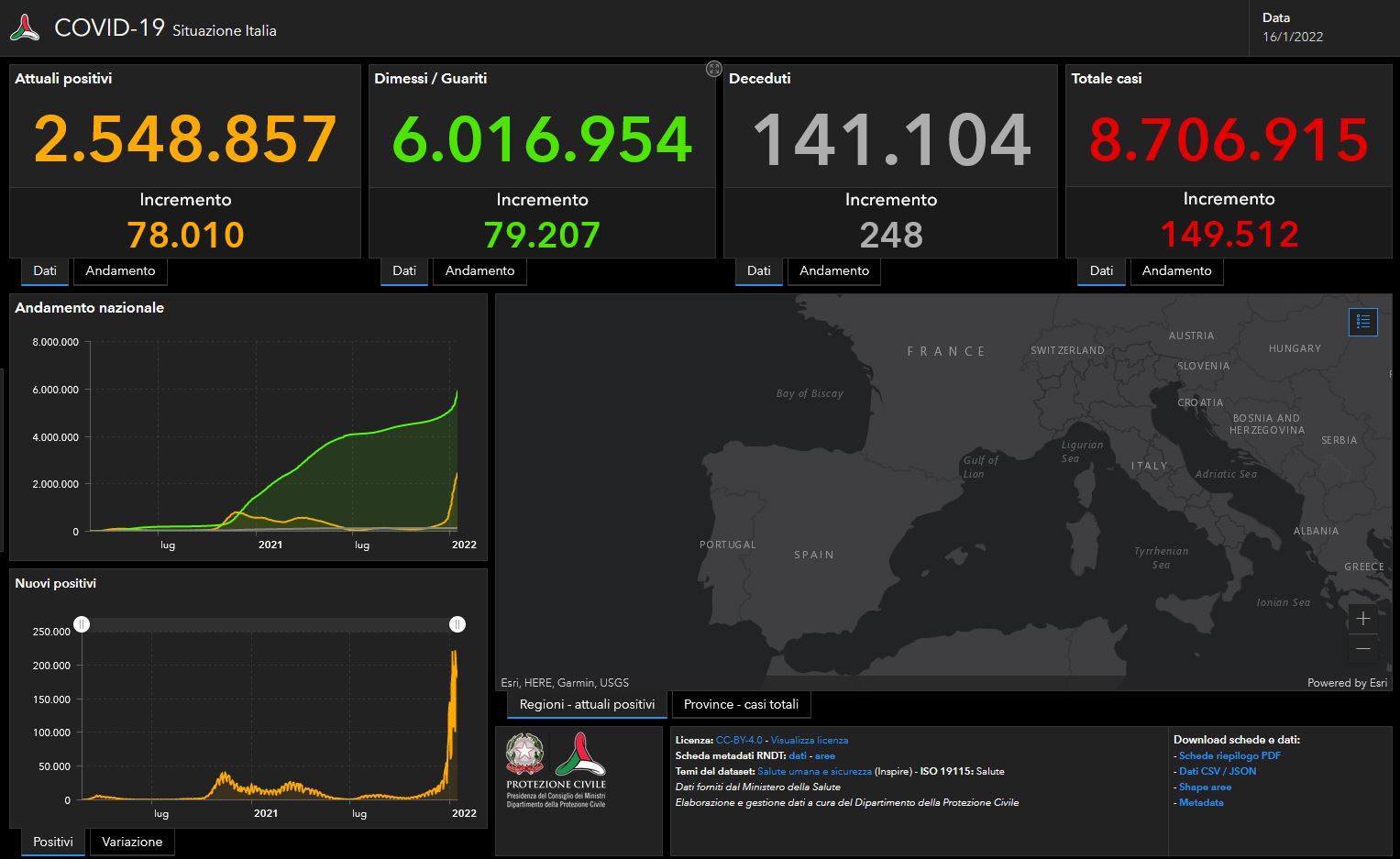The height and width of the screenshot is (859, 1400).
Task: Click the Protezione Civile logo at bottom
Action: (579, 754)
